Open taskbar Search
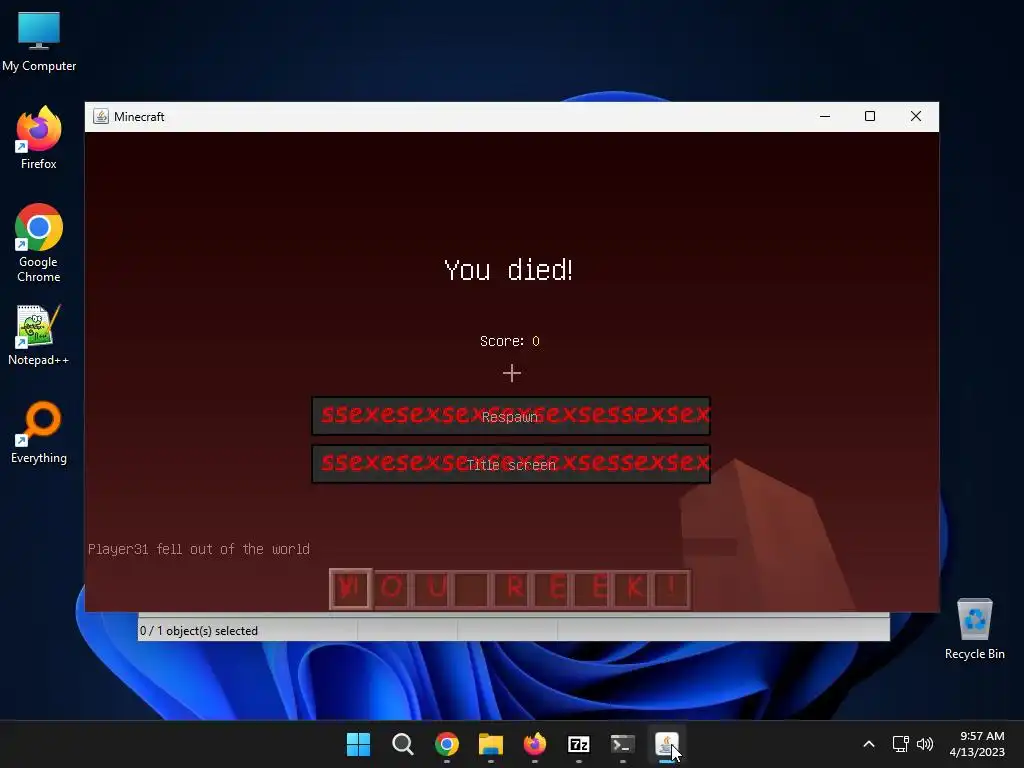Screen dimensions: 1024x768 click(402, 744)
